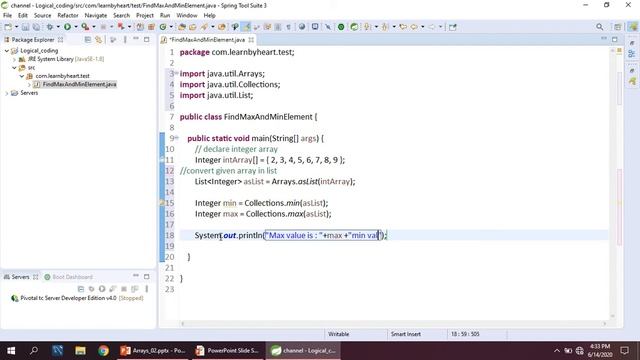
Task: Open File Explorer from taskbar
Action: click(x=80, y=351)
